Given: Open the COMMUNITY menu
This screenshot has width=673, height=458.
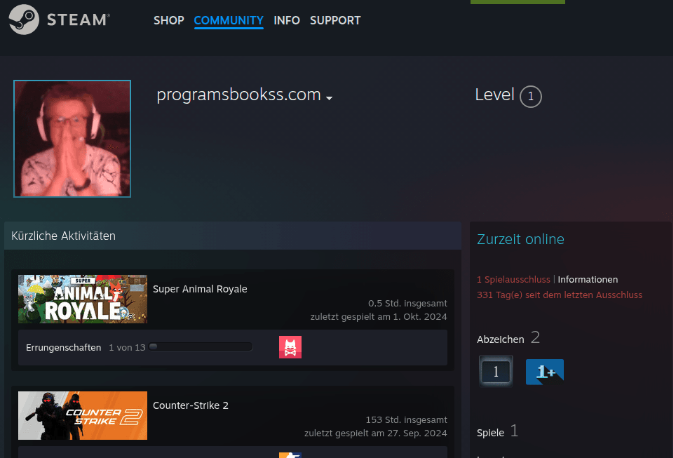Looking at the screenshot, I should (229, 21).
